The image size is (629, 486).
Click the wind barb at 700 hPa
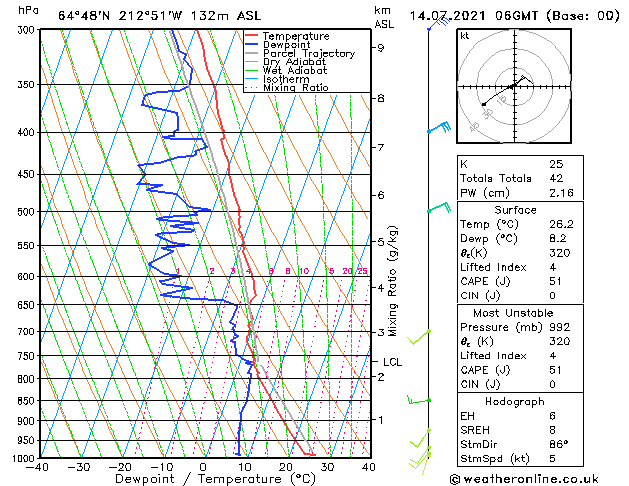tap(419, 337)
